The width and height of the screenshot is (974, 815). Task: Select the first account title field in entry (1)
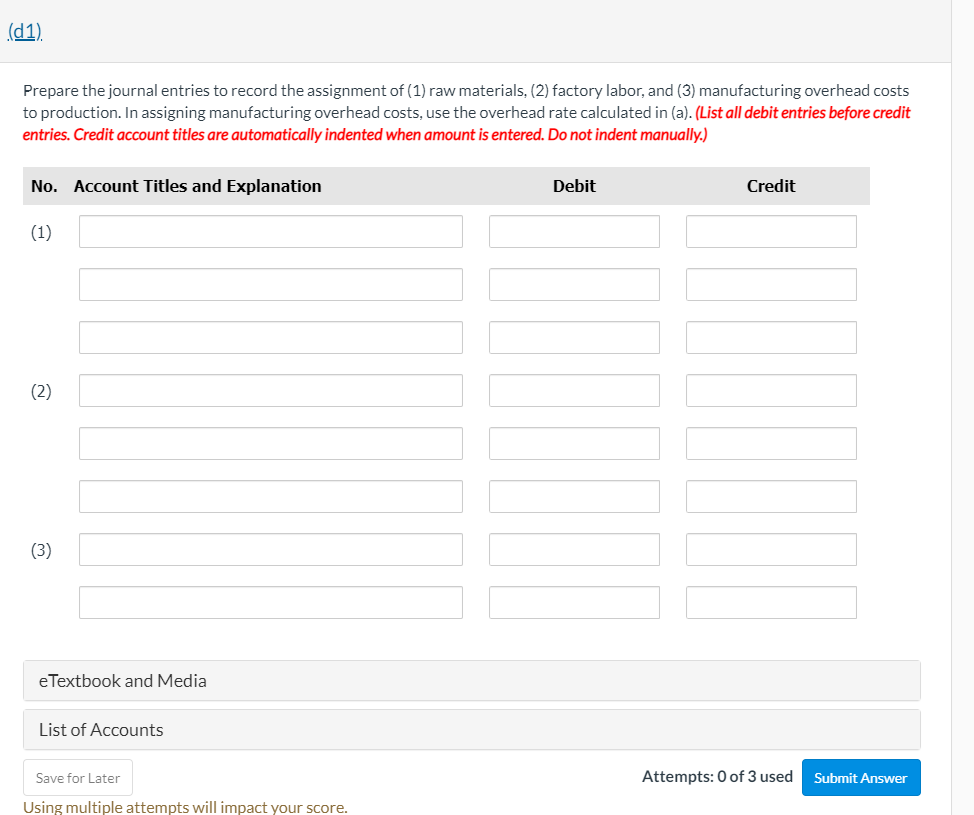point(270,231)
